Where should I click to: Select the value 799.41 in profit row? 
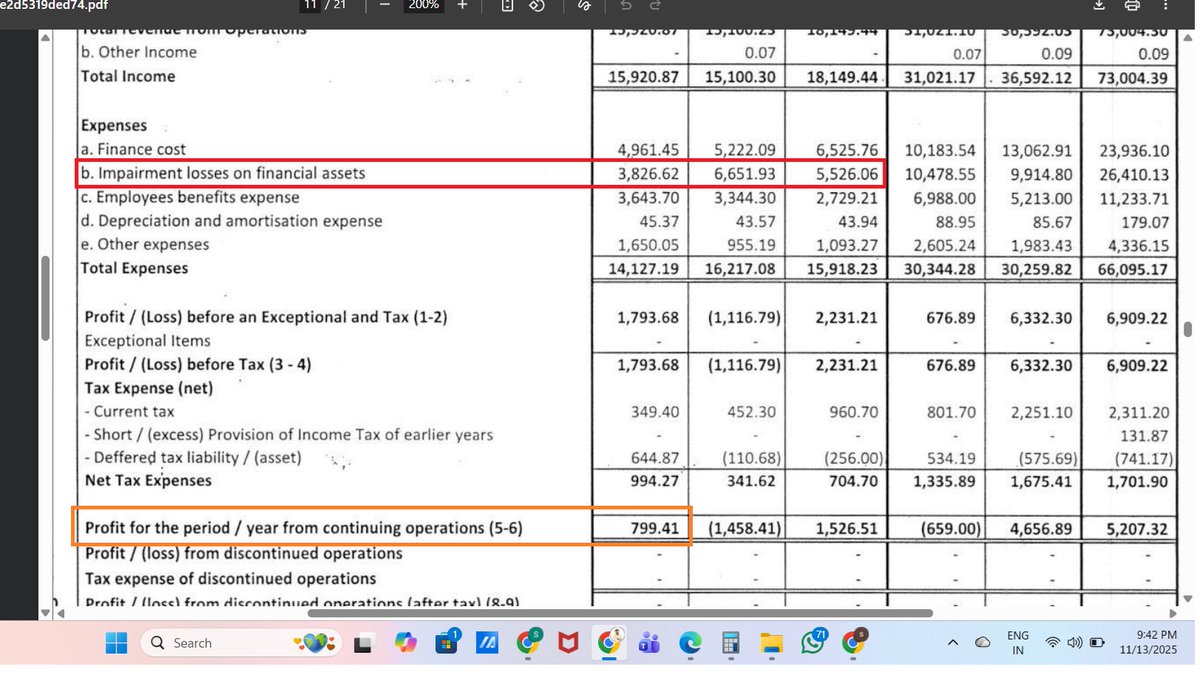[655, 528]
